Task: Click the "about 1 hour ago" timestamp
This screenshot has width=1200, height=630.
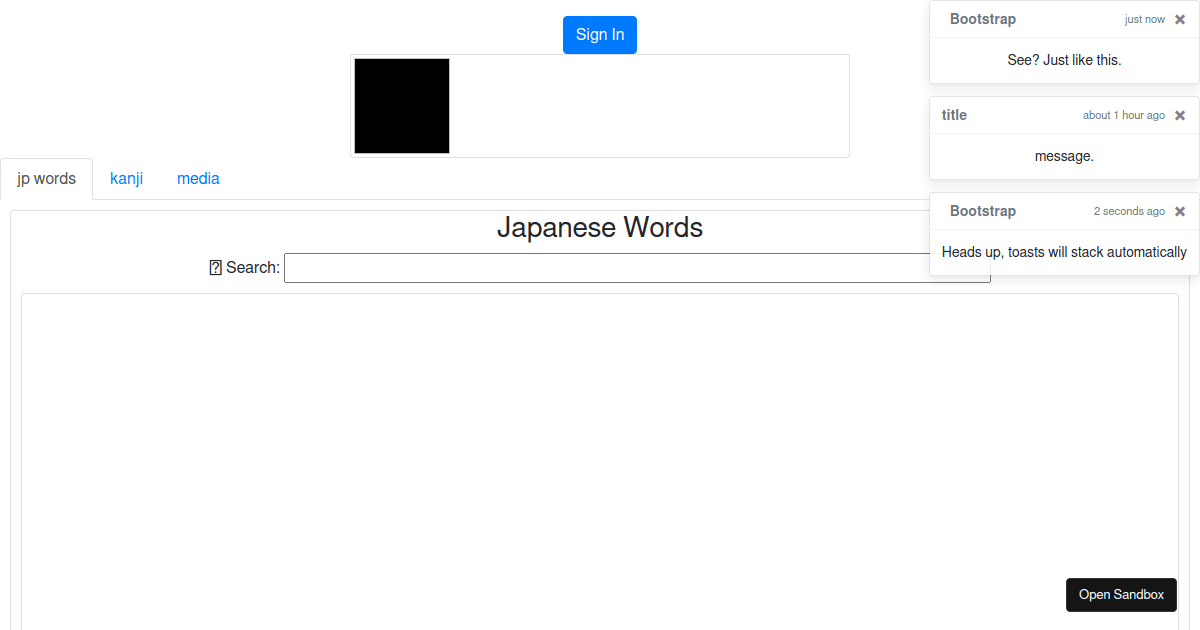Action: click(1124, 114)
